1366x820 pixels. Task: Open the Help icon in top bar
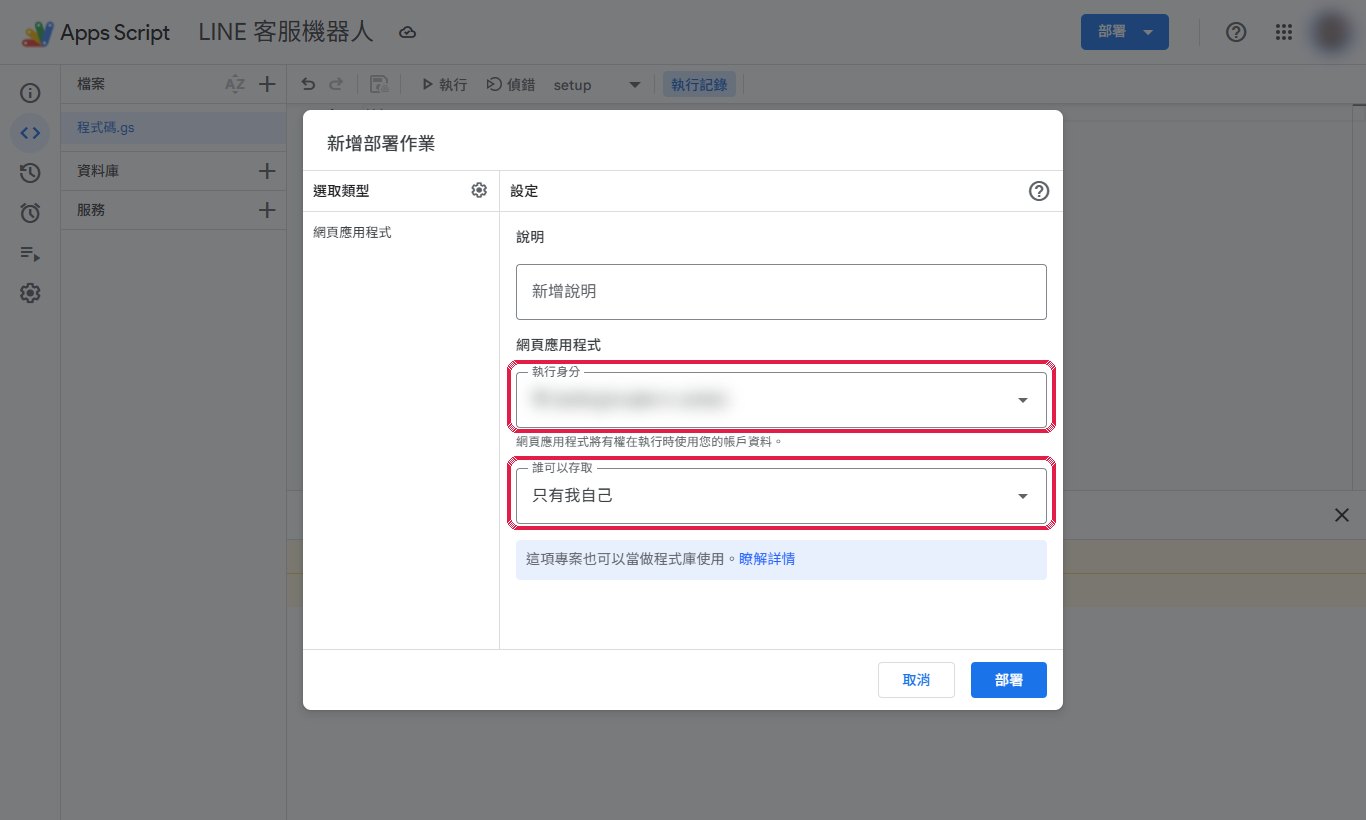click(1236, 32)
